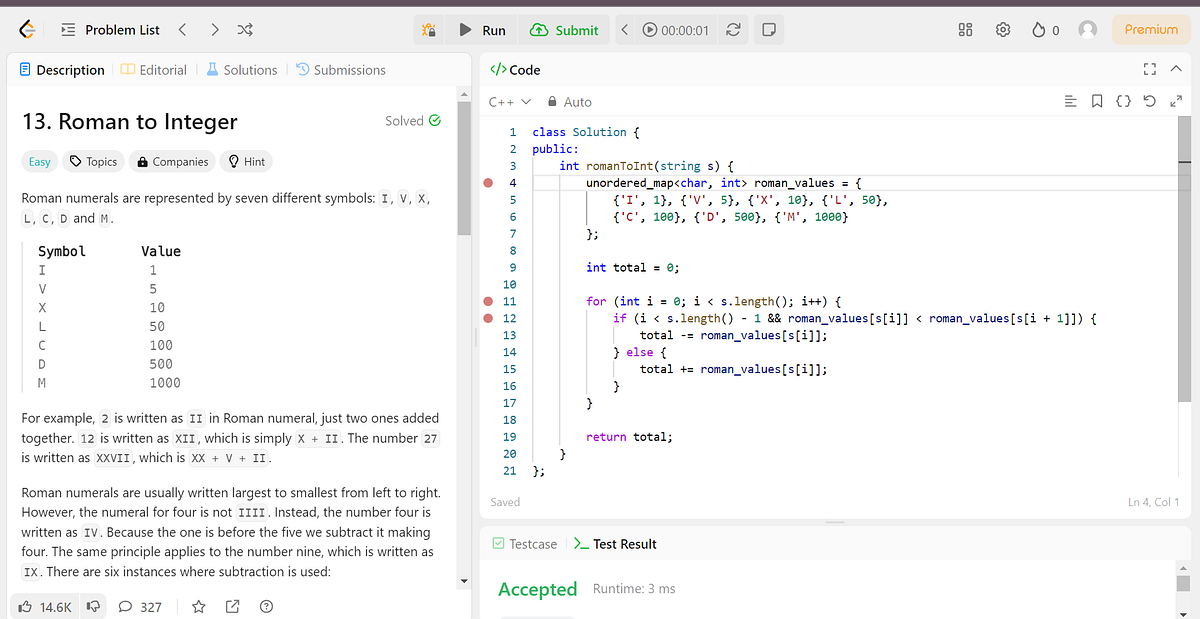Screen dimensions: 1200x619
Task: Click the Premium button
Action: click(1151, 30)
